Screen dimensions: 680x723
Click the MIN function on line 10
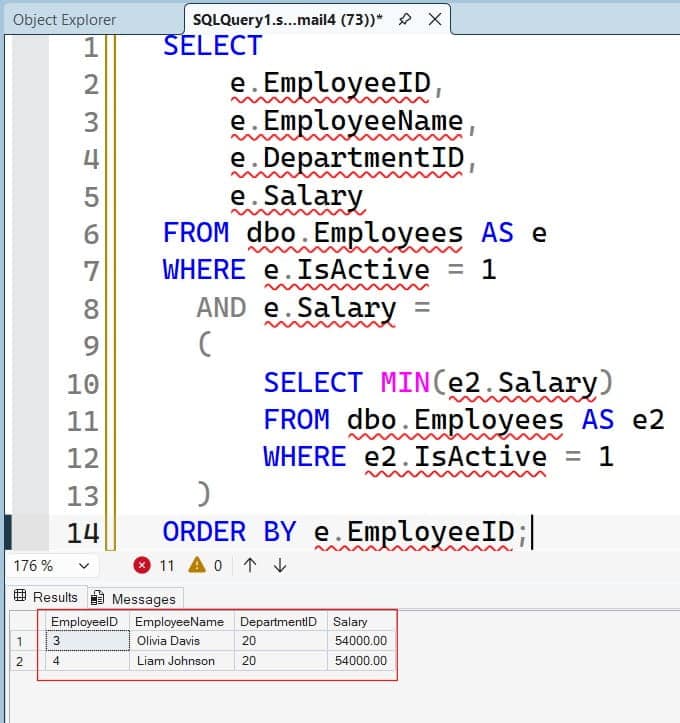(x=405, y=383)
